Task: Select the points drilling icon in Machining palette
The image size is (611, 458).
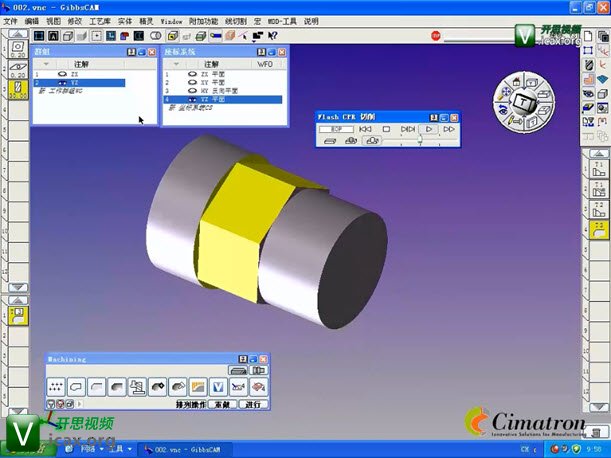Action: pyautogui.click(x=56, y=387)
